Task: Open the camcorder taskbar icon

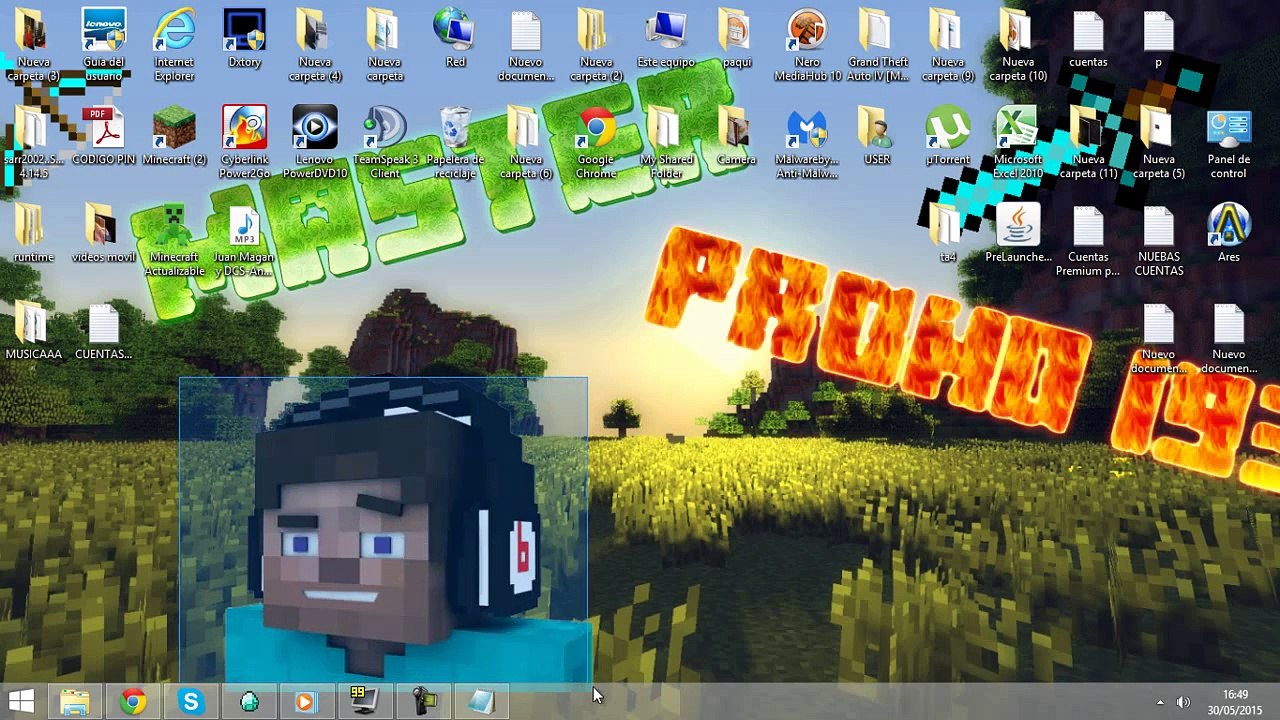Action: tap(422, 702)
